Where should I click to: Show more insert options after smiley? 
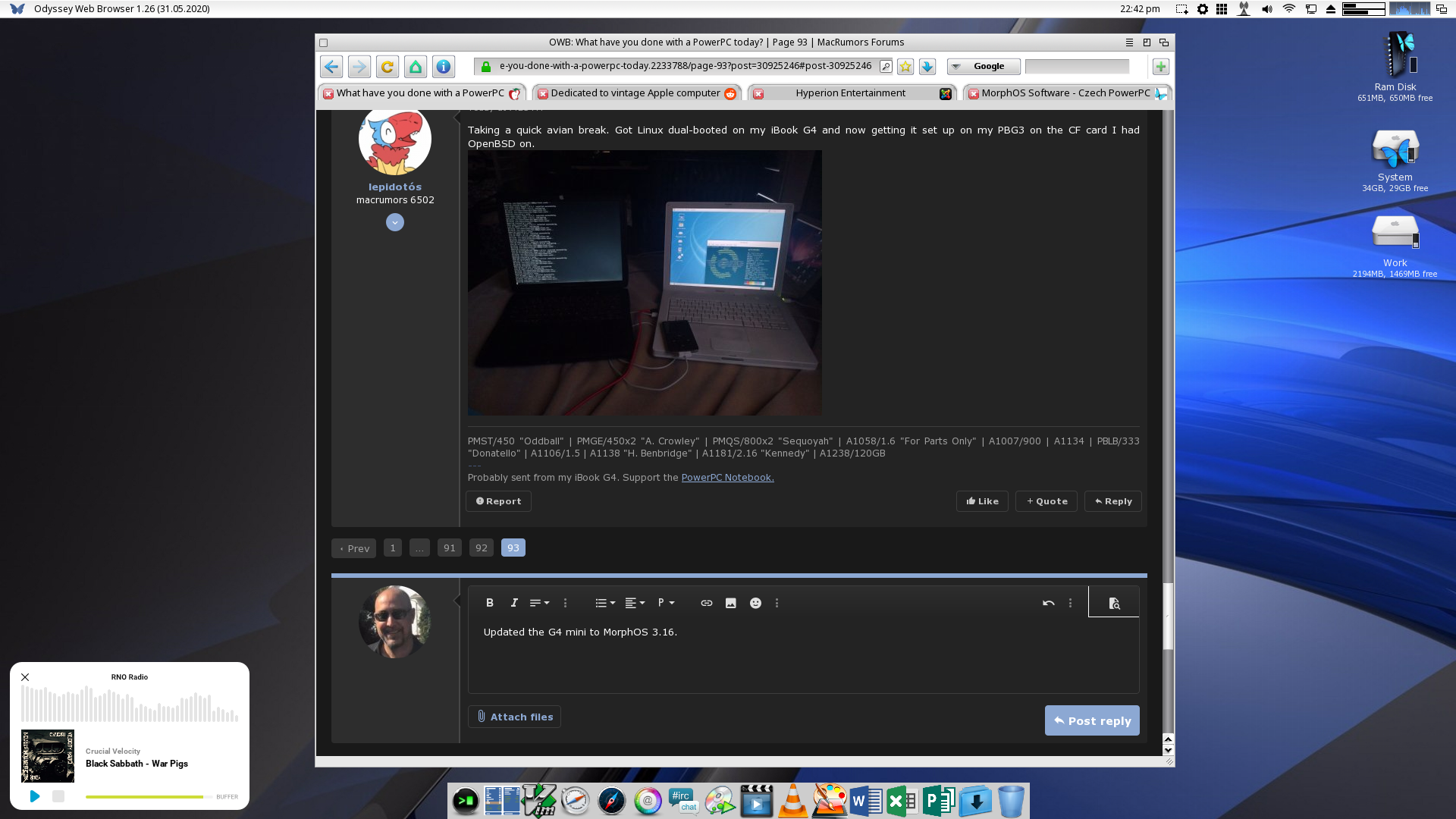[777, 603]
